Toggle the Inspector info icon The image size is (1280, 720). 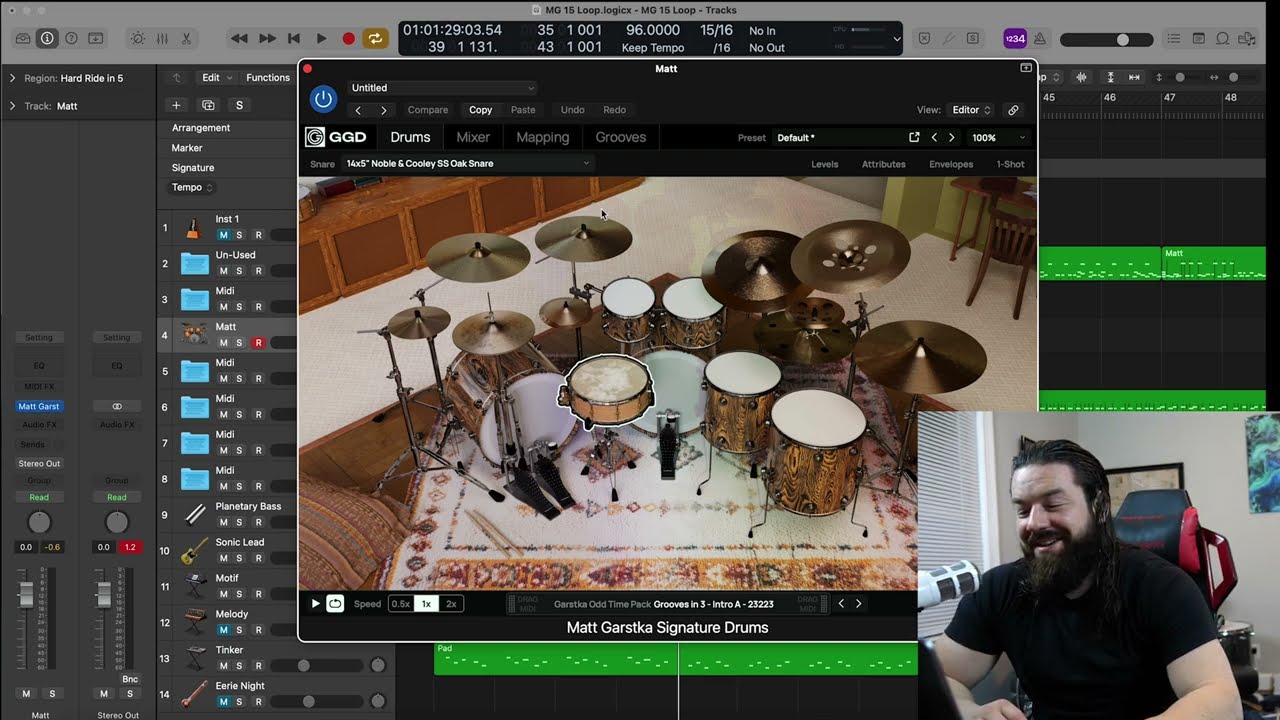(x=47, y=38)
